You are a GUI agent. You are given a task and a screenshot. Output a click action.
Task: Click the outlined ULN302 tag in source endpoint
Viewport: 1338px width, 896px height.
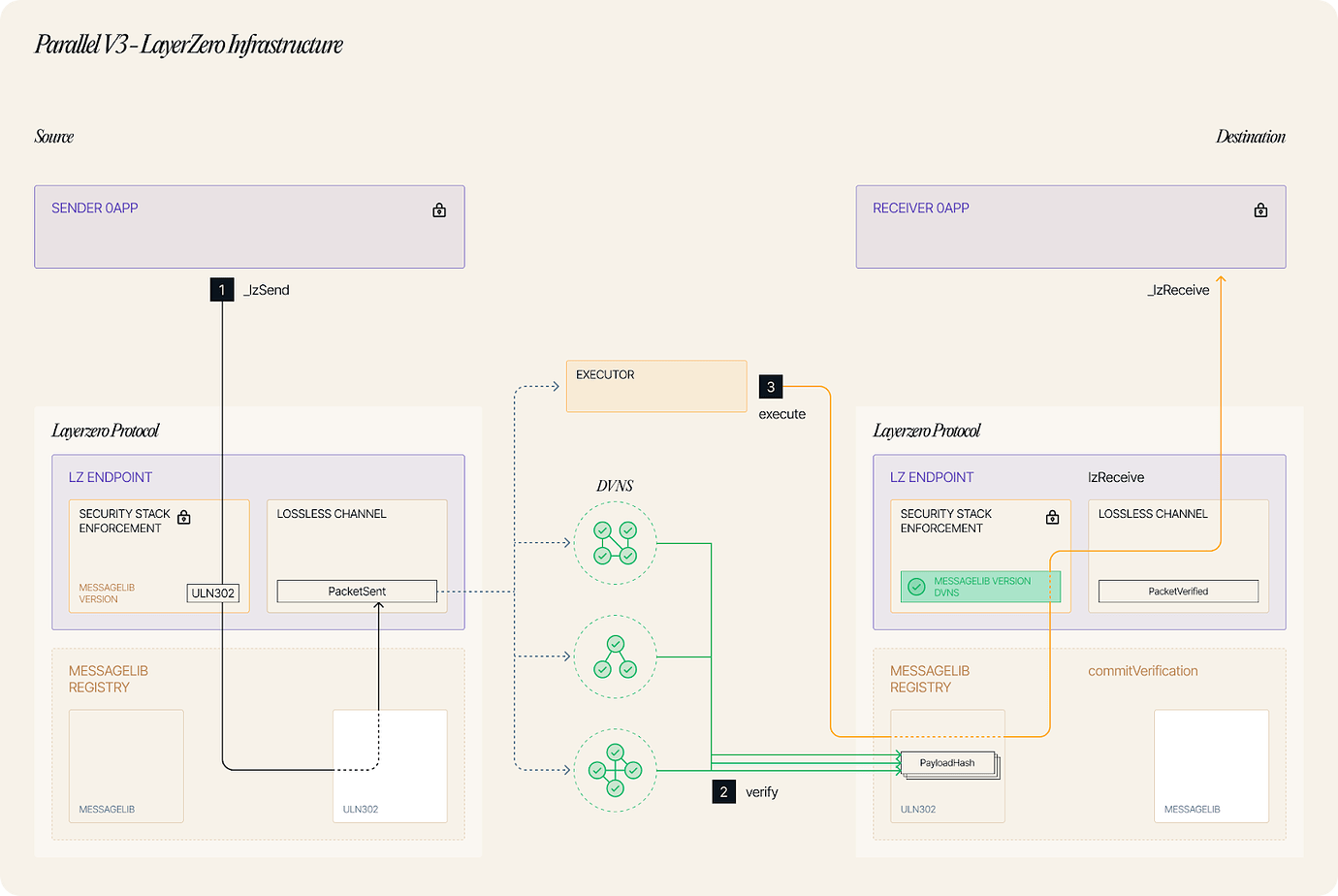click(213, 593)
